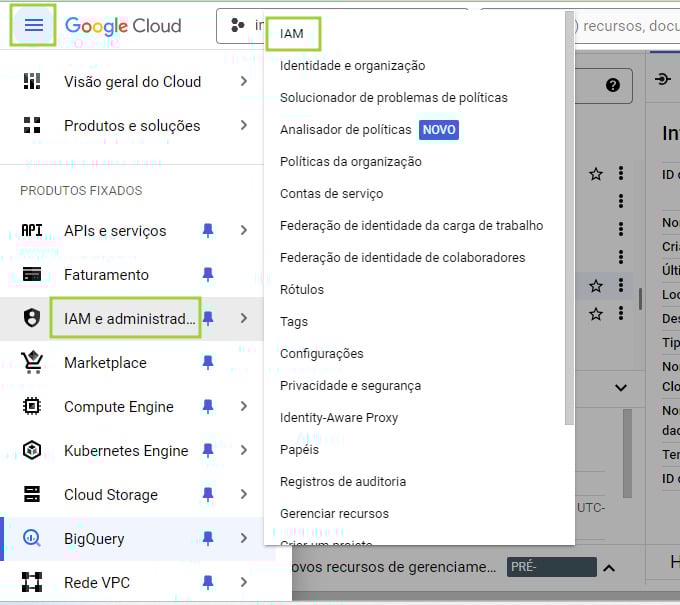This screenshot has height=605, width=680.
Task: Click the Produtos e soluções grid icon
Action: pos(32,125)
